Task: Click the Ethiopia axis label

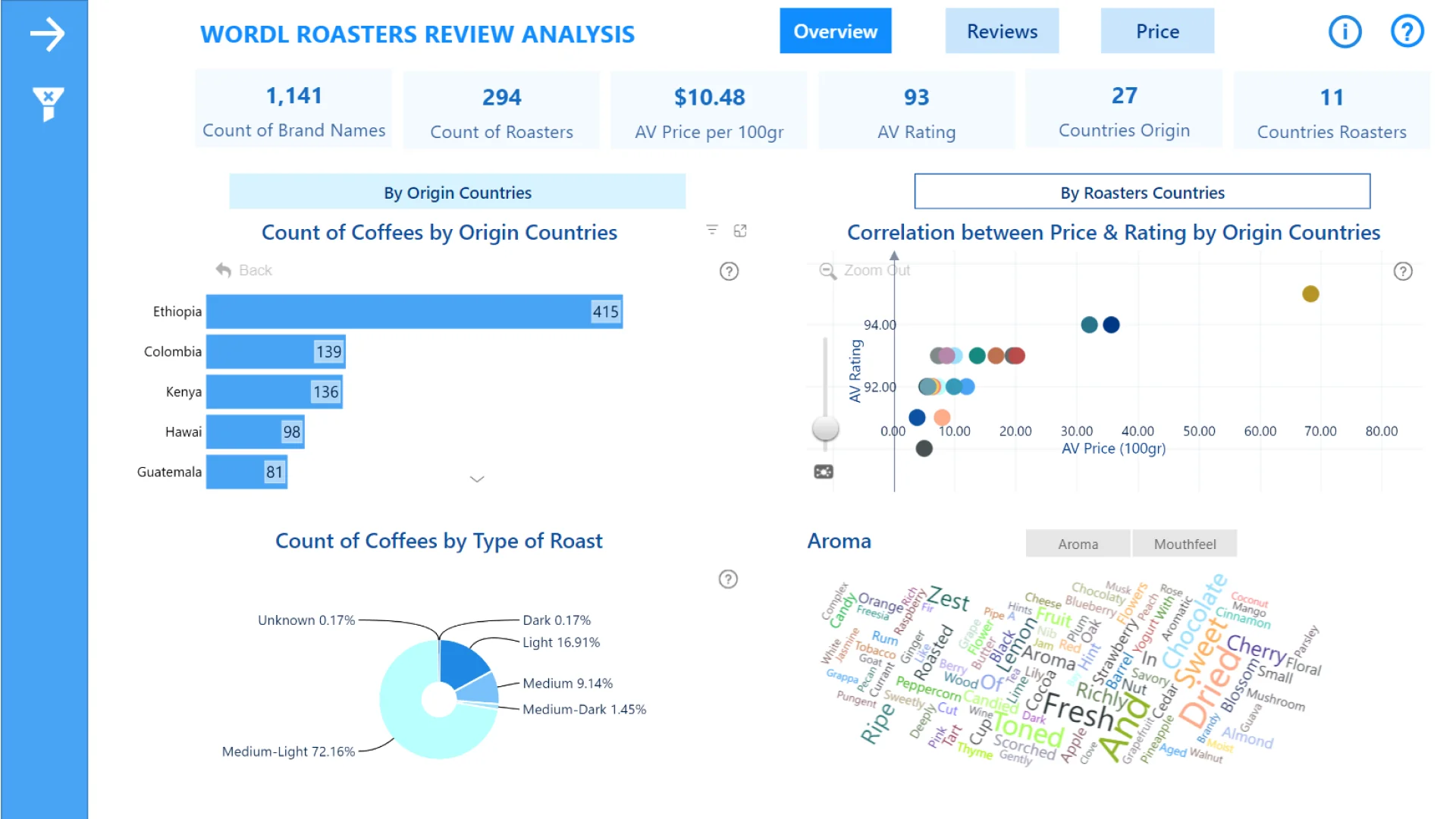Action: [177, 312]
